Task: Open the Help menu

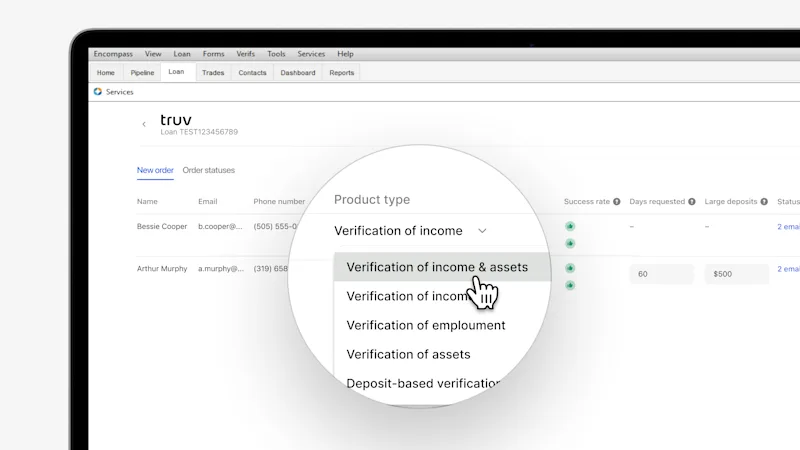Action: pyautogui.click(x=345, y=54)
